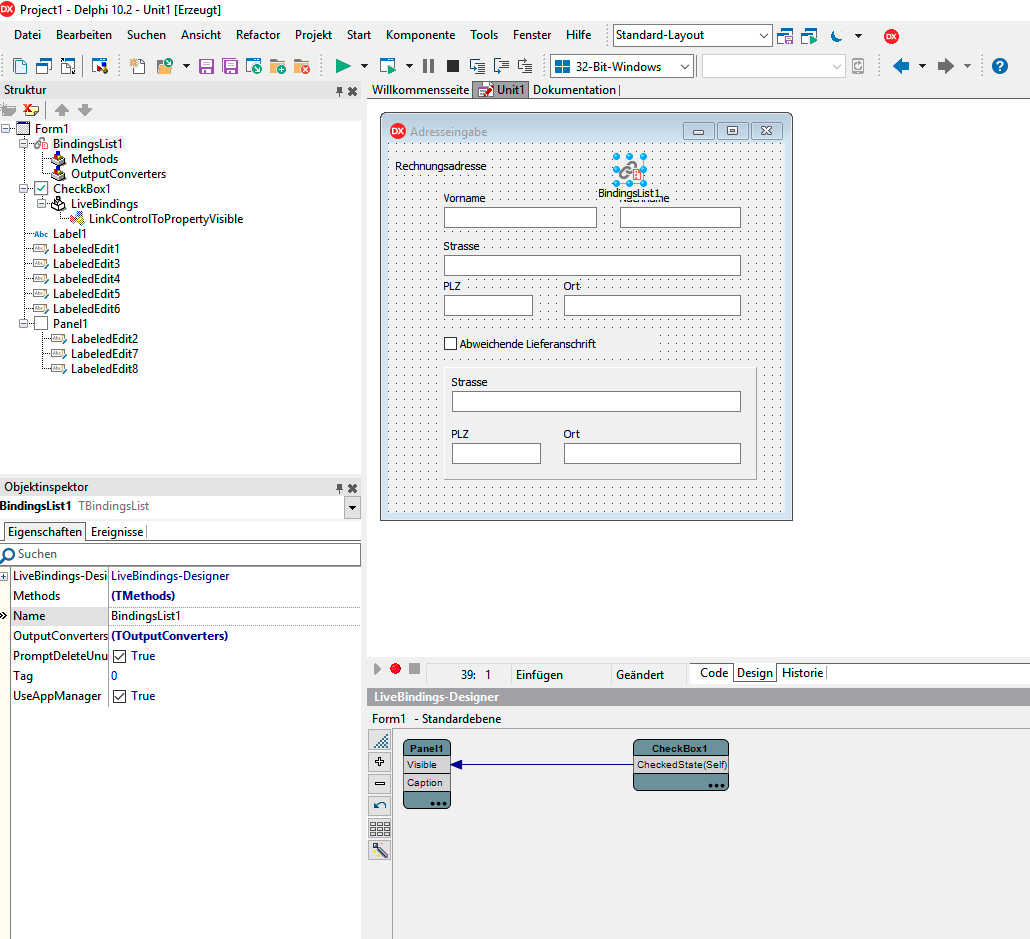The width and height of the screenshot is (1030, 939).
Task: Click ellipsis on the Panel1 binding node
Action: (x=438, y=803)
